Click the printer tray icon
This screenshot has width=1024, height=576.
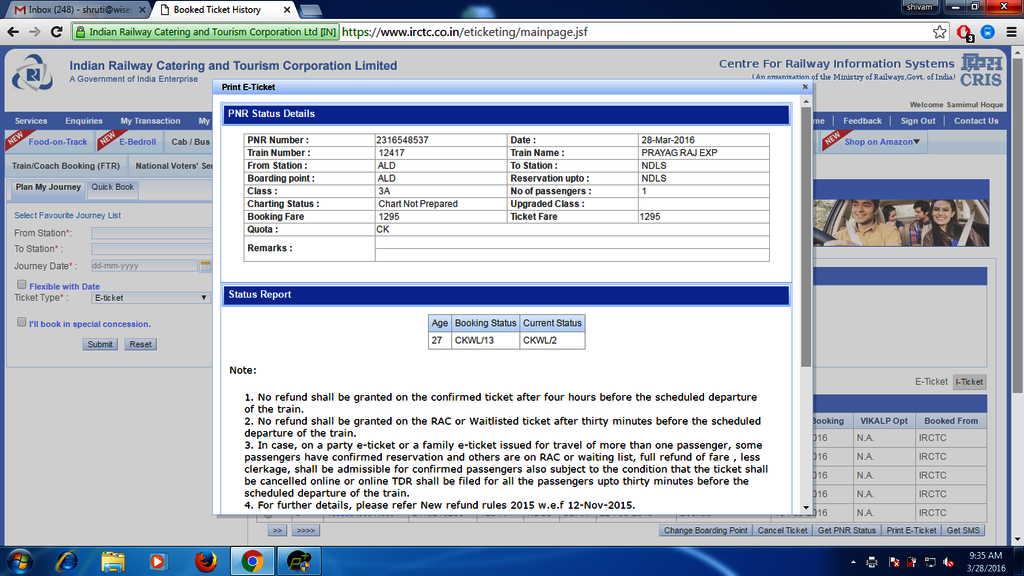871,562
